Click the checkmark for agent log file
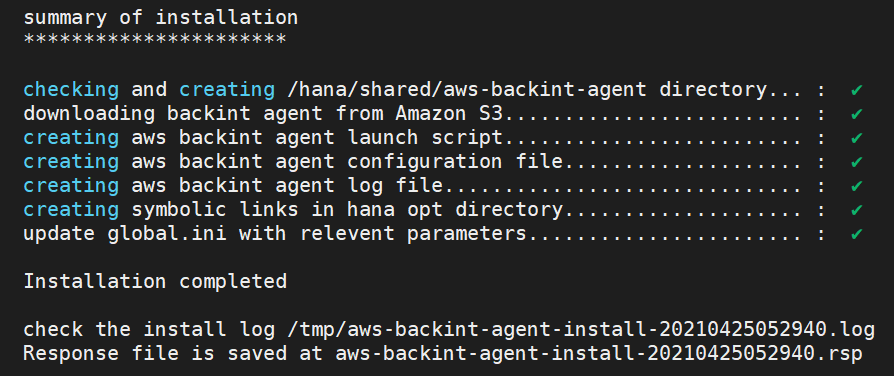894x376 pixels. tap(856, 186)
